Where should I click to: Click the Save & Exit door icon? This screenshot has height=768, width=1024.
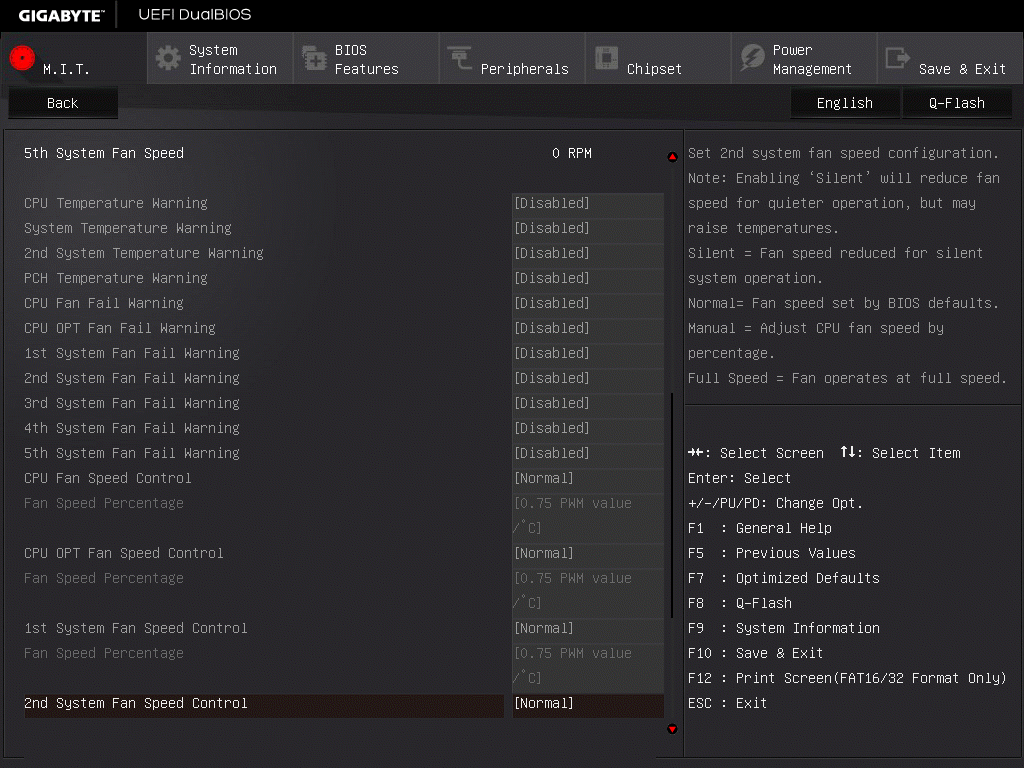click(897, 58)
